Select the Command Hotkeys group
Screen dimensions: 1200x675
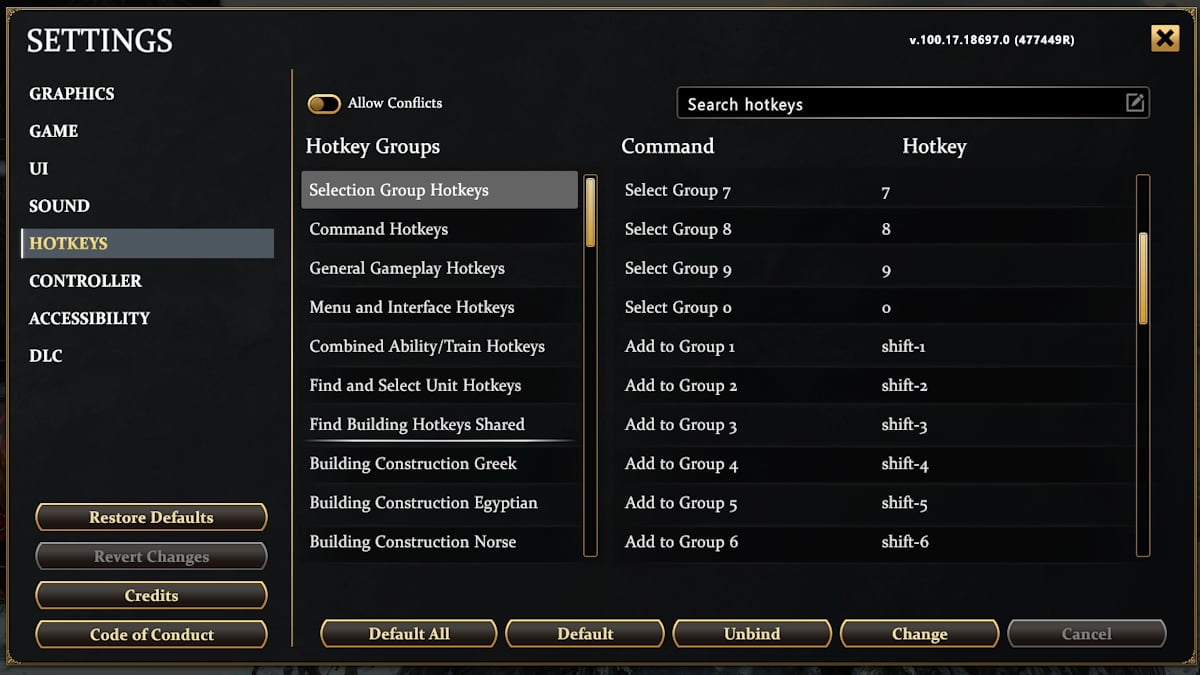[378, 228]
